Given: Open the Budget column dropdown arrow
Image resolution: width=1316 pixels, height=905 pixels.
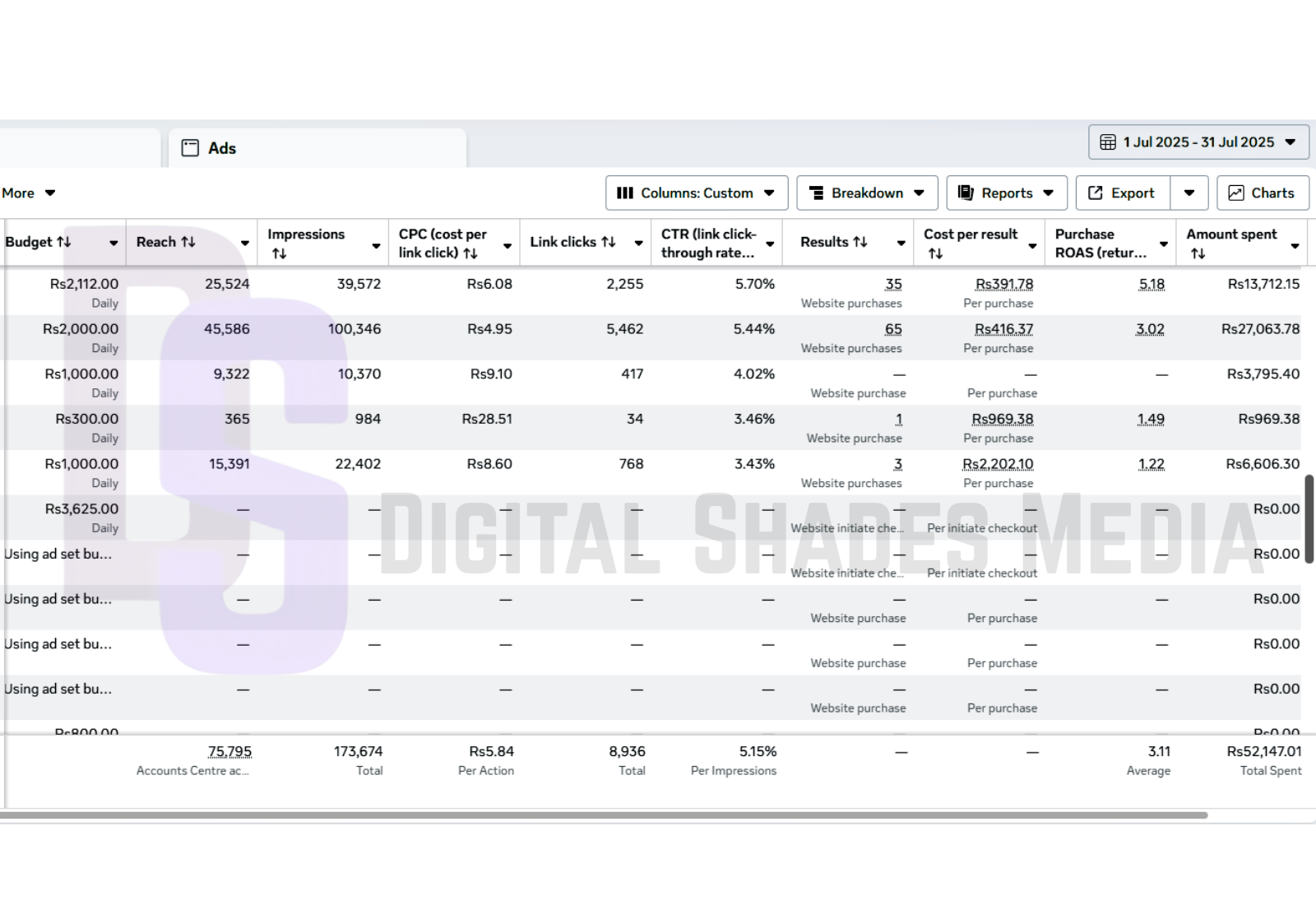Looking at the screenshot, I should (x=114, y=244).
